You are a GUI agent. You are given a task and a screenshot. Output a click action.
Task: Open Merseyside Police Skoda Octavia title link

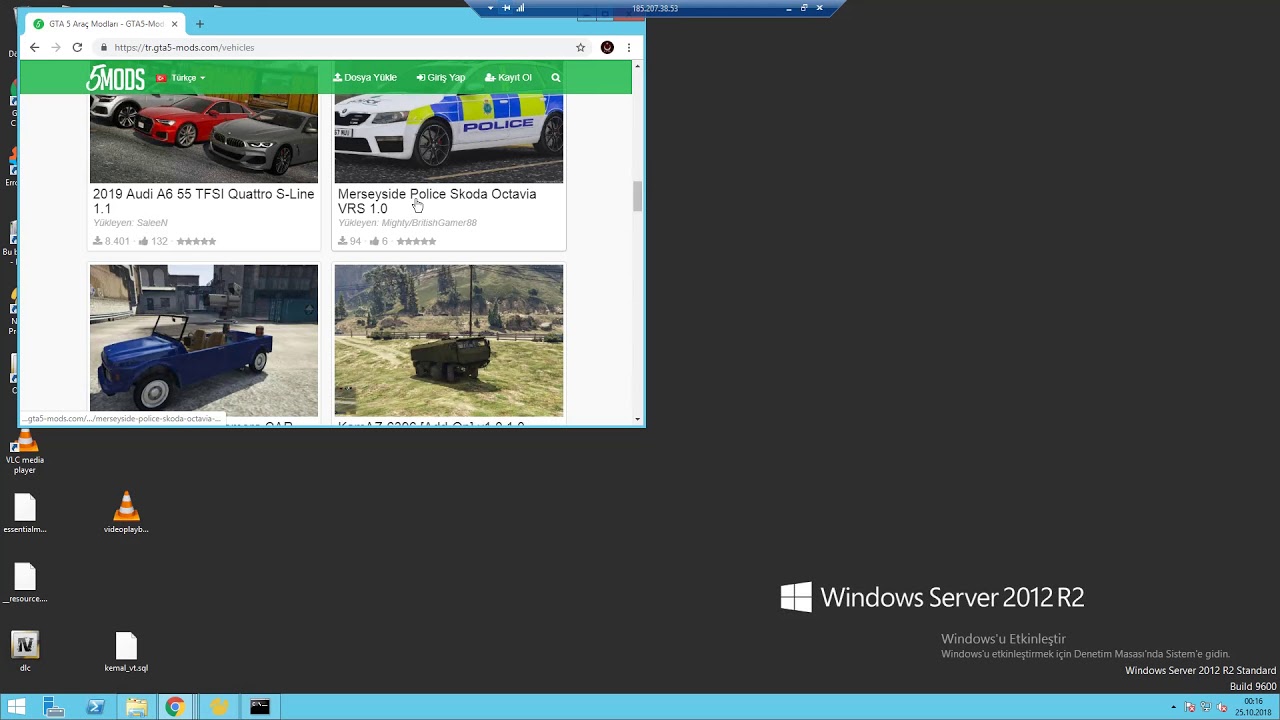[437, 201]
